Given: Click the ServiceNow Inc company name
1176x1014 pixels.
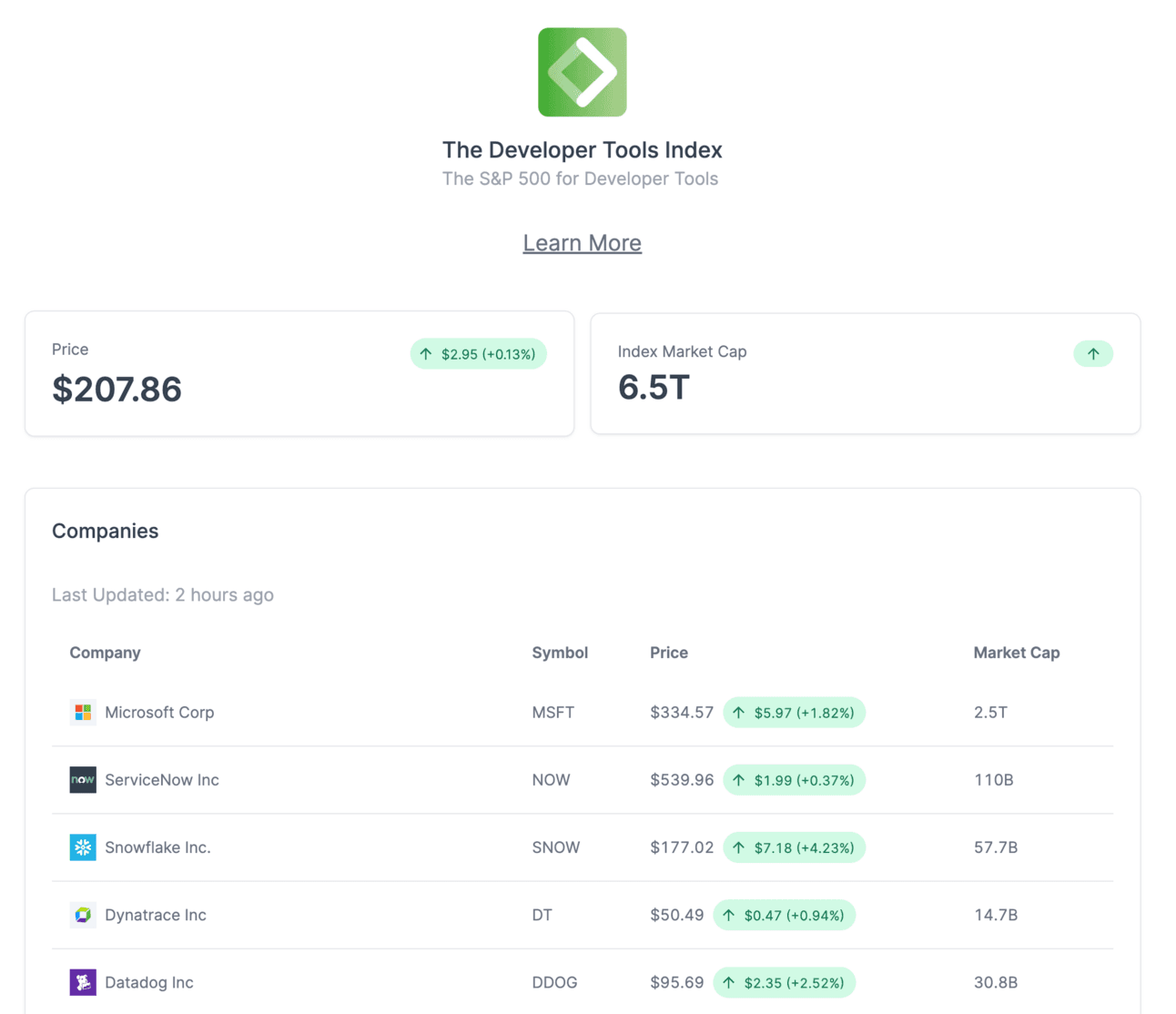Looking at the screenshot, I should pyautogui.click(x=162, y=780).
